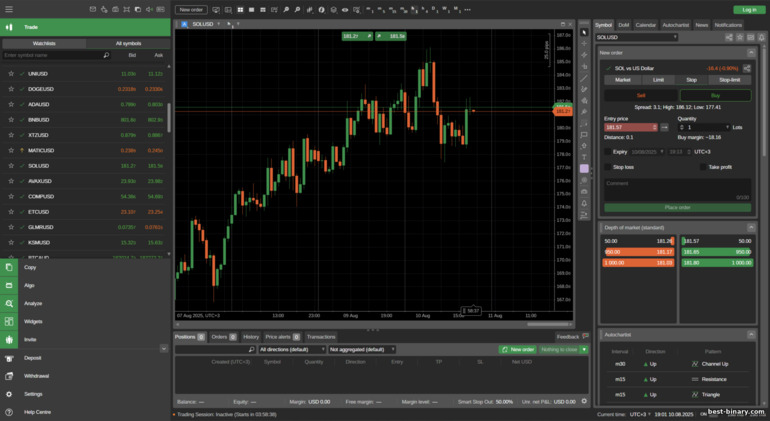Open the Orders tab
The image size is (770, 421).
tap(223, 337)
